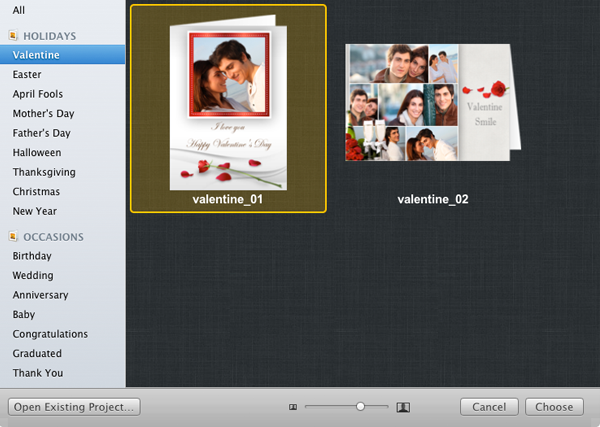Image resolution: width=600 pixels, height=427 pixels.
Task: Choose the Halloween category in sidebar
Action: pos(37,153)
